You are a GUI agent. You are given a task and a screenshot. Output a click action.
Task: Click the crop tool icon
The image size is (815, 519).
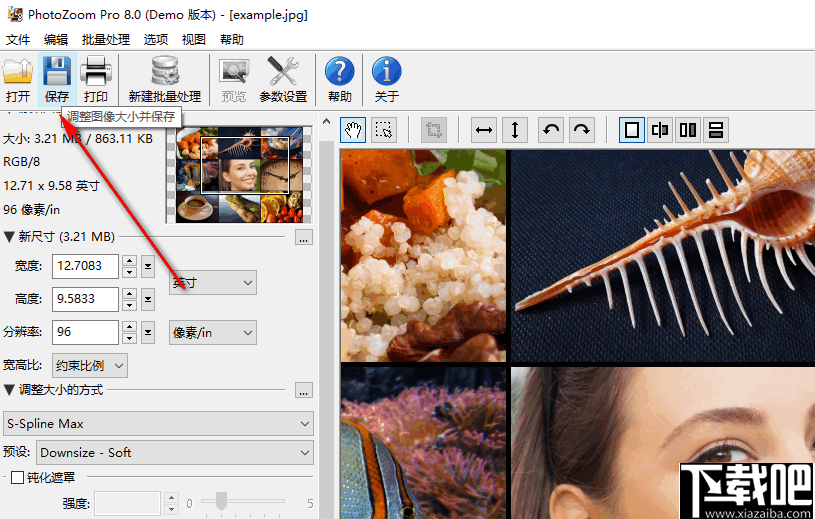pyautogui.click(x=434, y=130)
